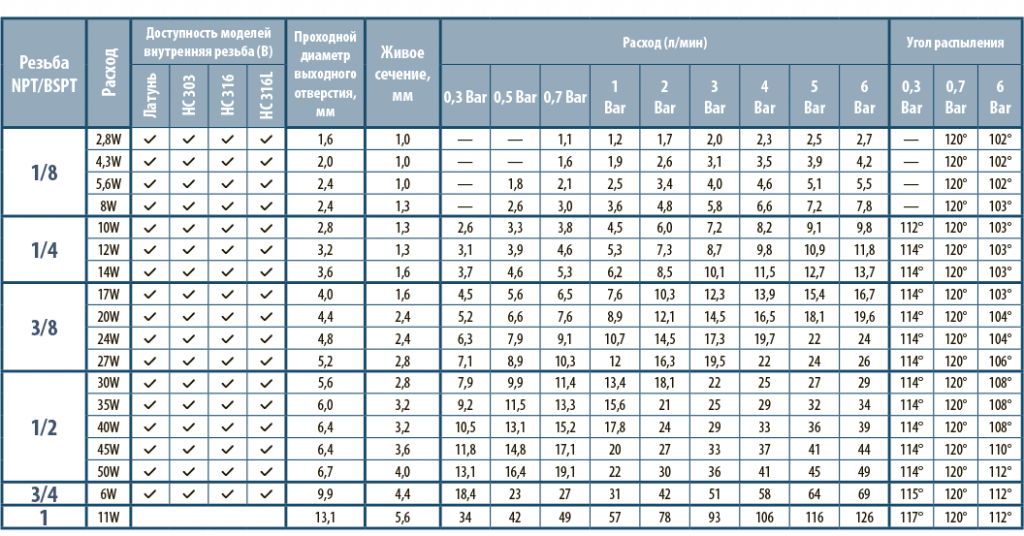Click the '112°' angle in the 10W row
The width and height of the screenshot is (1024, 536).
tap(911, 228)
